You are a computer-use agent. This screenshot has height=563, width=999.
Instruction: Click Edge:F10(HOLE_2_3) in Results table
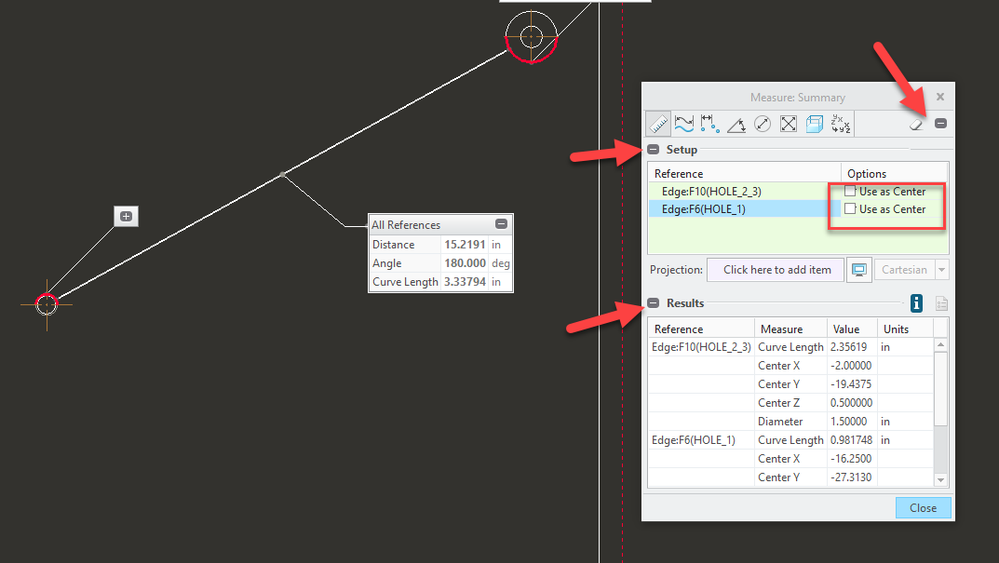point(701,347)
